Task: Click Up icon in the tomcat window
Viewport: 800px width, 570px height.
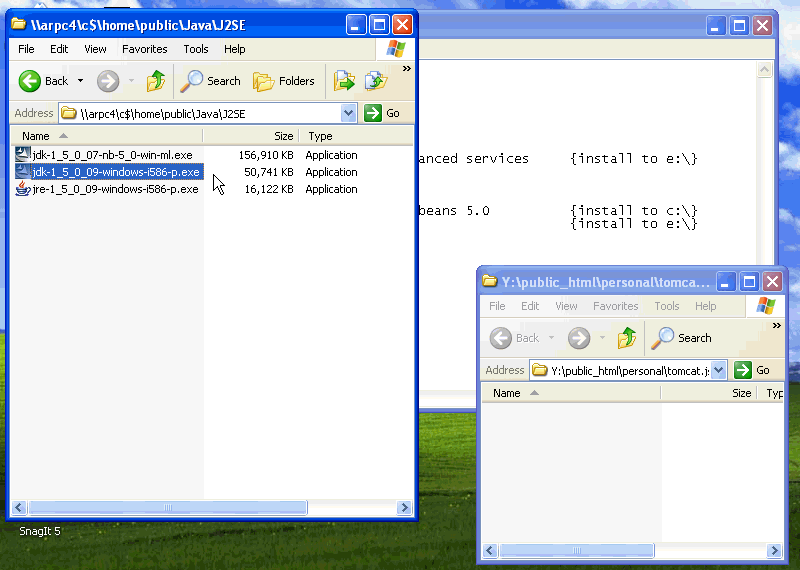Action: tap(627, 338)
